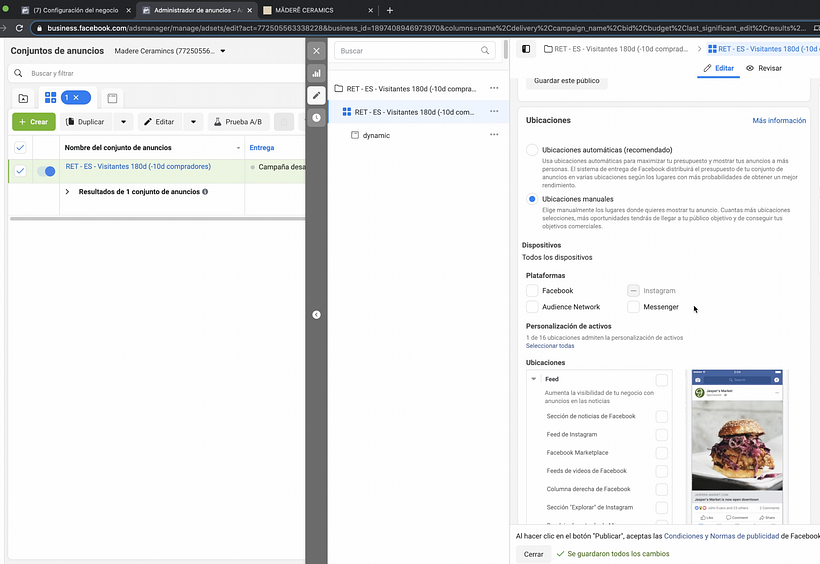820x564 pixels.
Task: Check Sección de noticias de Facebook placement
Action: coord(662,416)
